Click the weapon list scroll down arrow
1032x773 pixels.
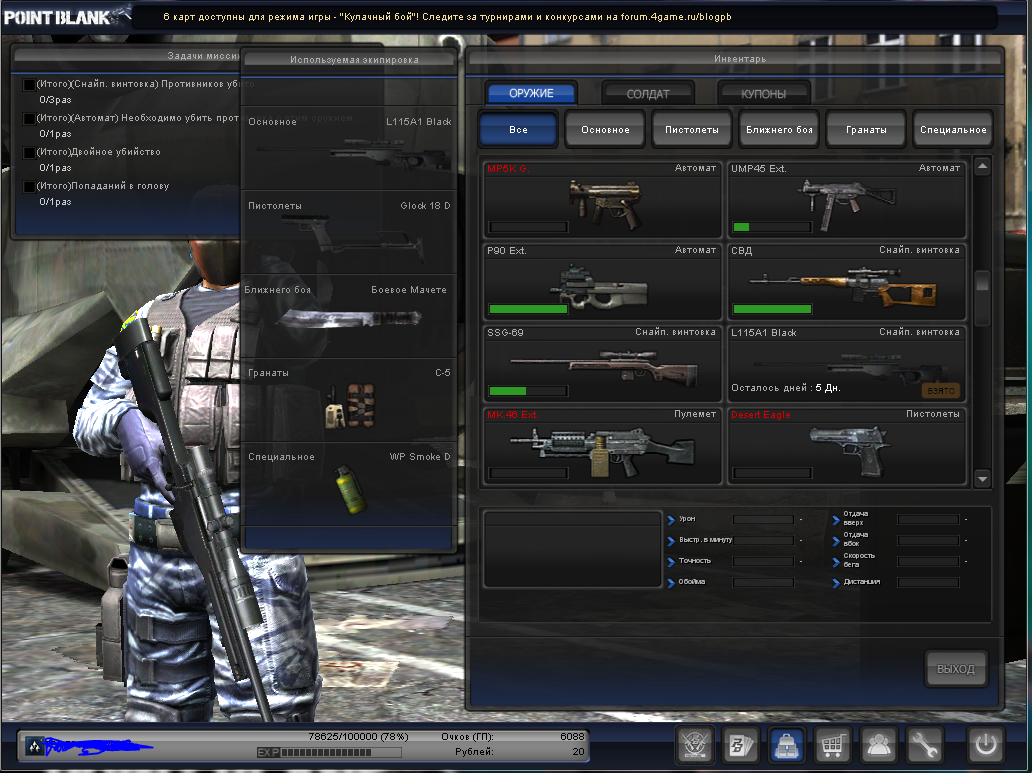[x=982, y=479]
